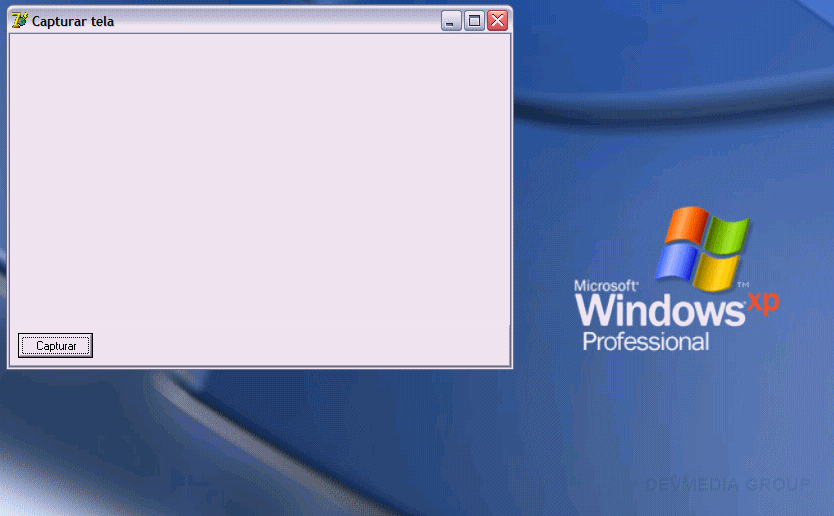Click the "Capturar tela" title text

coord(72,21)
